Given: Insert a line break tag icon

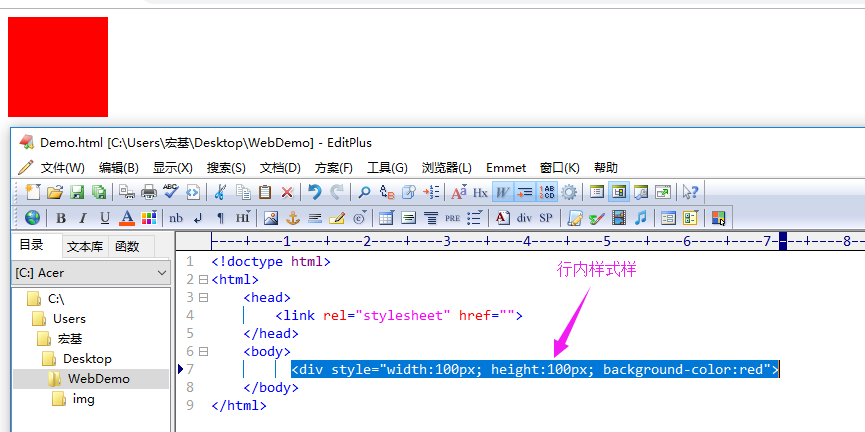Looking at the screenshot, I should click(198, 218).
